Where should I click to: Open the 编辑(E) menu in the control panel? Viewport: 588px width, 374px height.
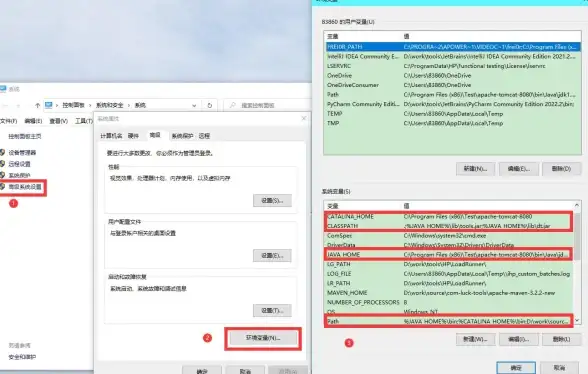tap(33, 121)
